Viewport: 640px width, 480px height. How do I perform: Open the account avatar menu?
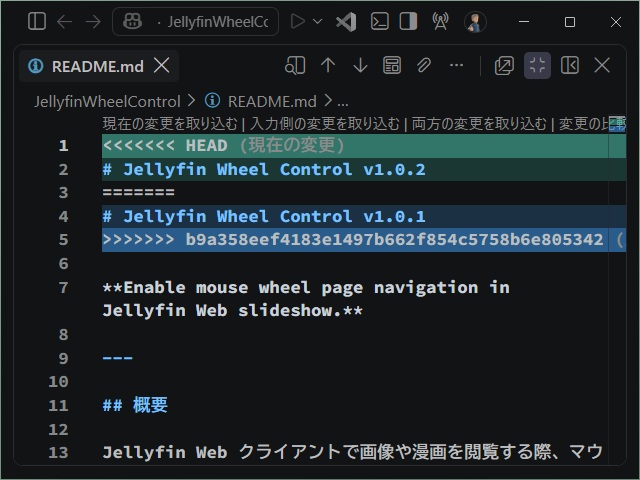pos(475,22)
